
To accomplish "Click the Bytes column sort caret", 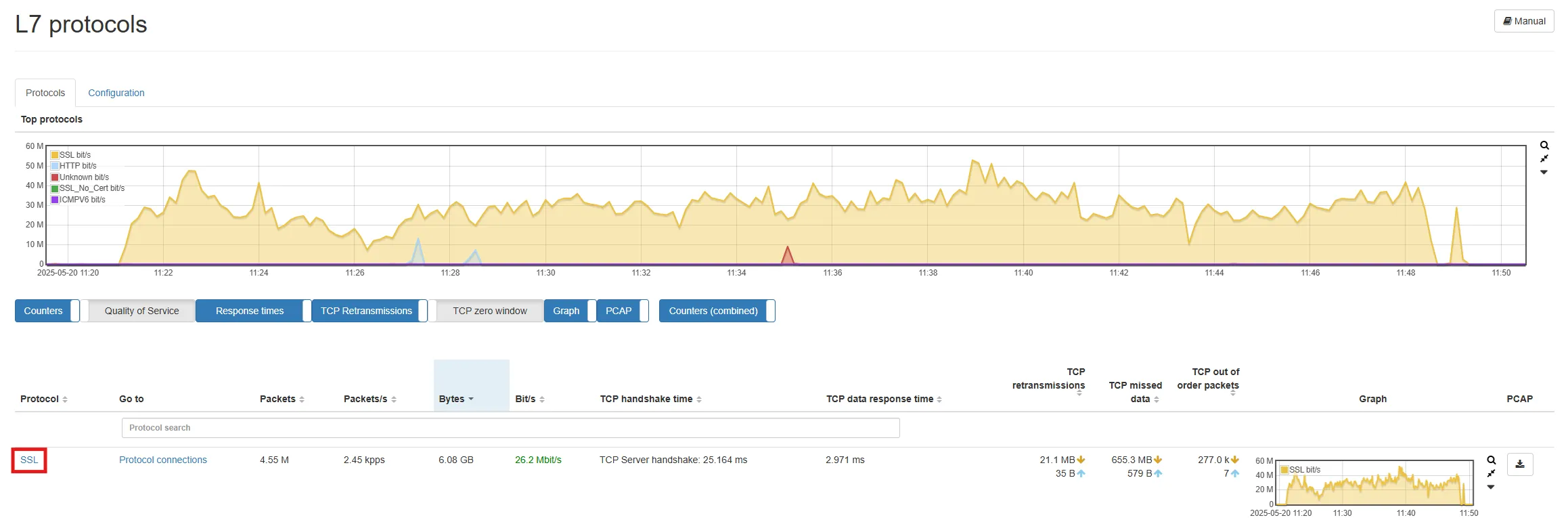I will point(471,399).
